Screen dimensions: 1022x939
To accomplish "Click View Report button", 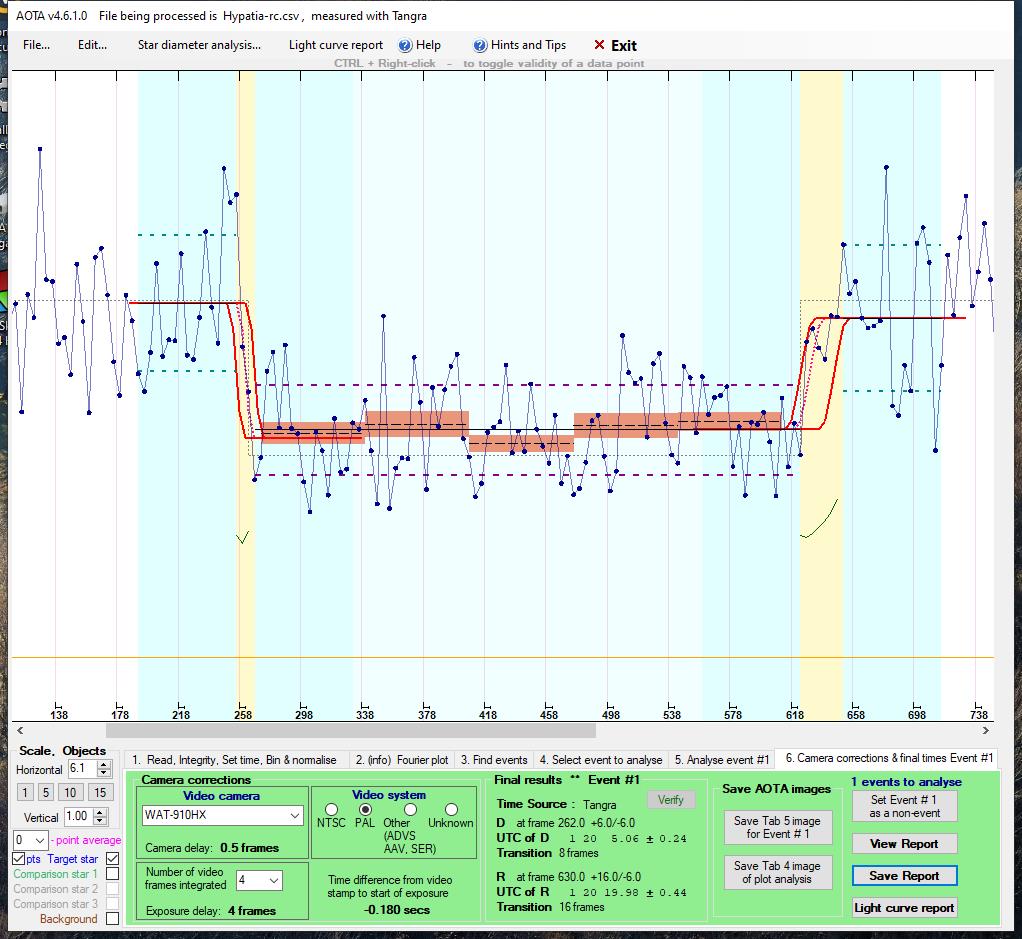I will coord(905,844).
